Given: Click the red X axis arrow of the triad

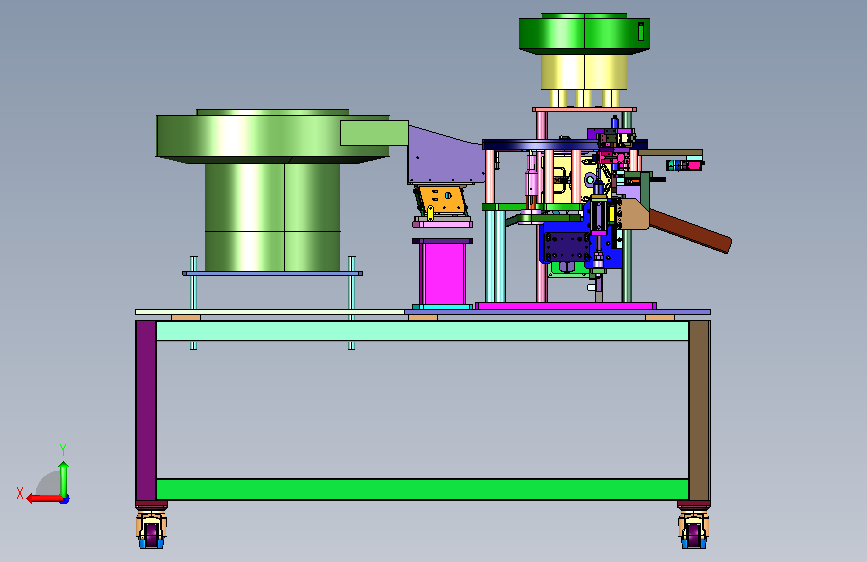Looking at the screenshot, I should click(43, 499).
